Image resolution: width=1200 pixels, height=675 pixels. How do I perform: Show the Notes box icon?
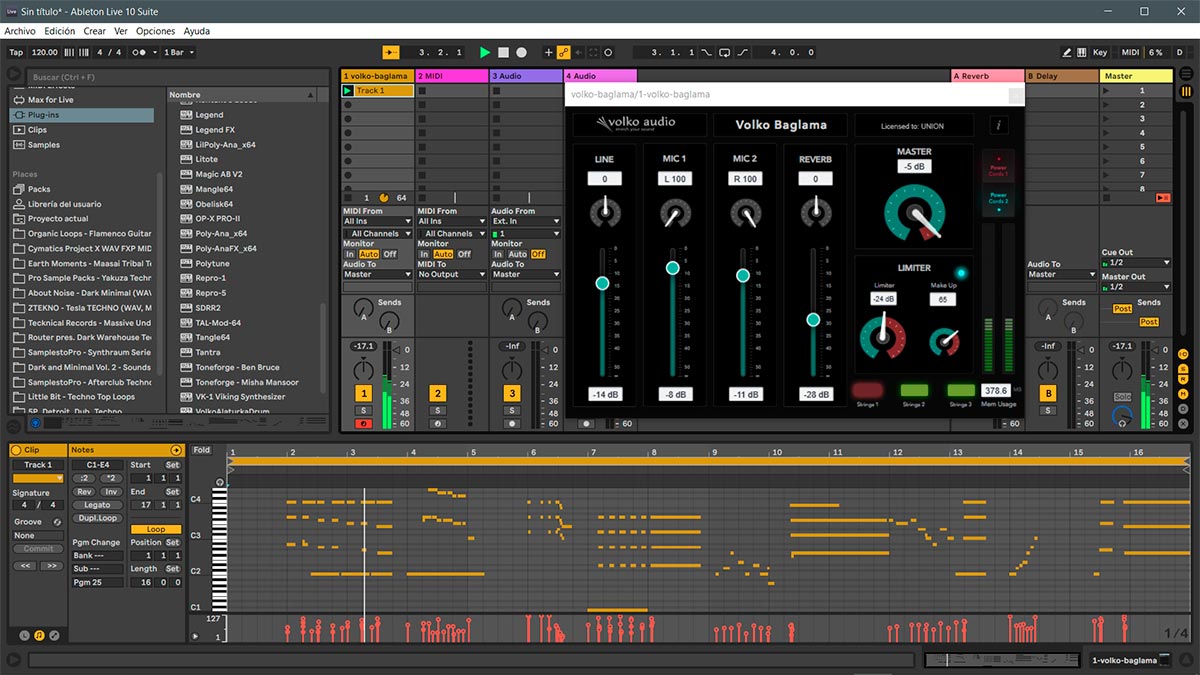coord(39,635)
